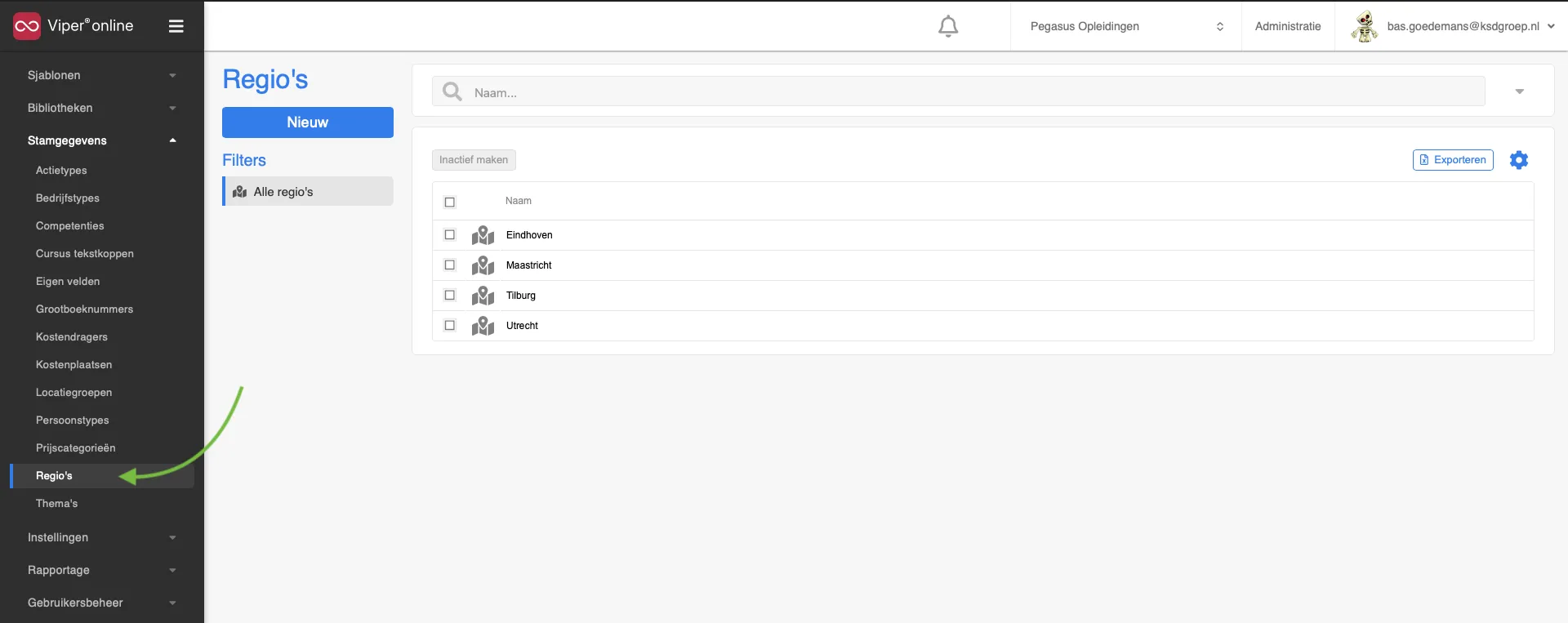This screenshot has width=1568, height=623.
Task: Open the Utrecht region name
Action: [522, 326]
